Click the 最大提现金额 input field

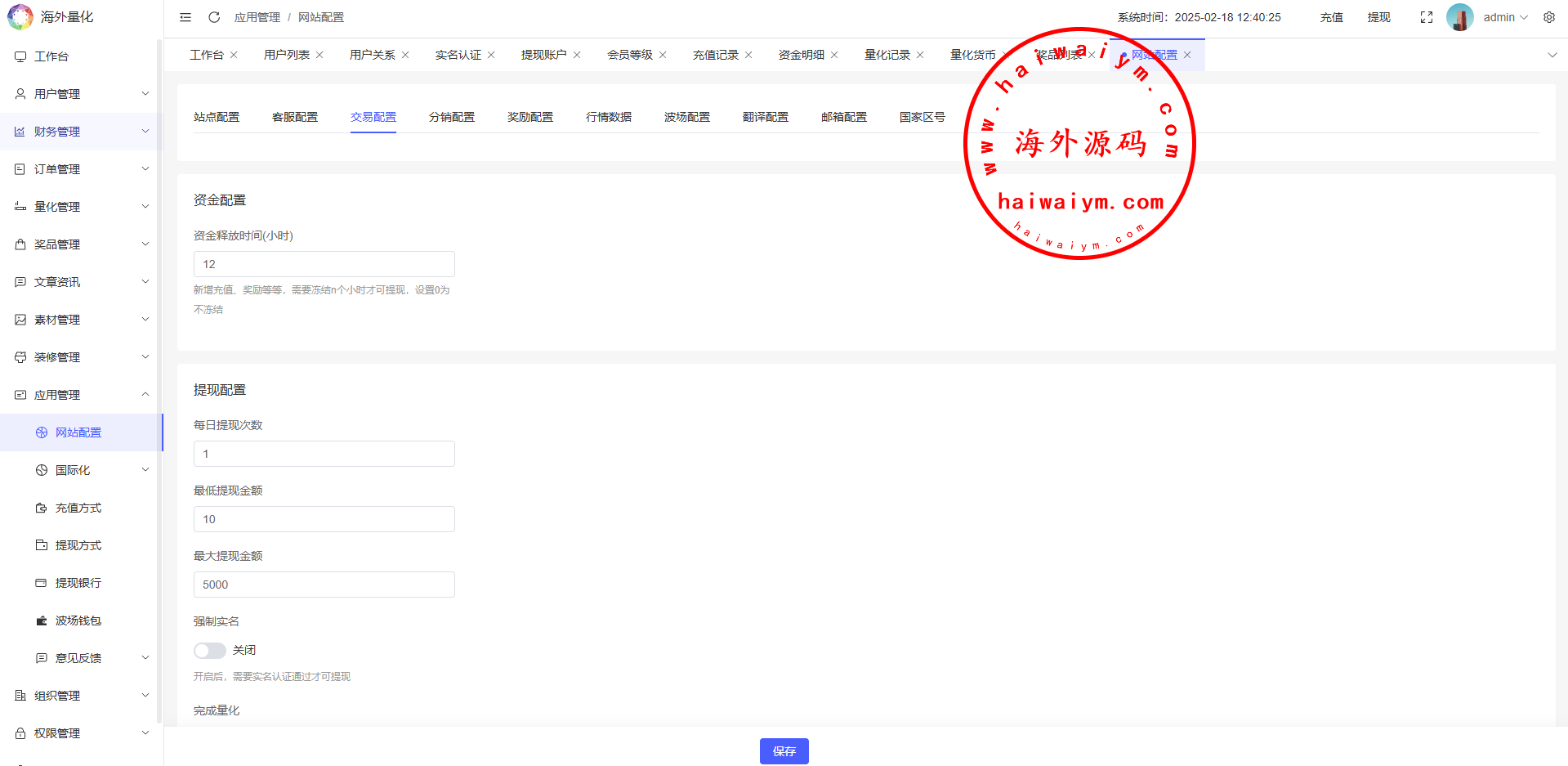click(x=324, y=585)
